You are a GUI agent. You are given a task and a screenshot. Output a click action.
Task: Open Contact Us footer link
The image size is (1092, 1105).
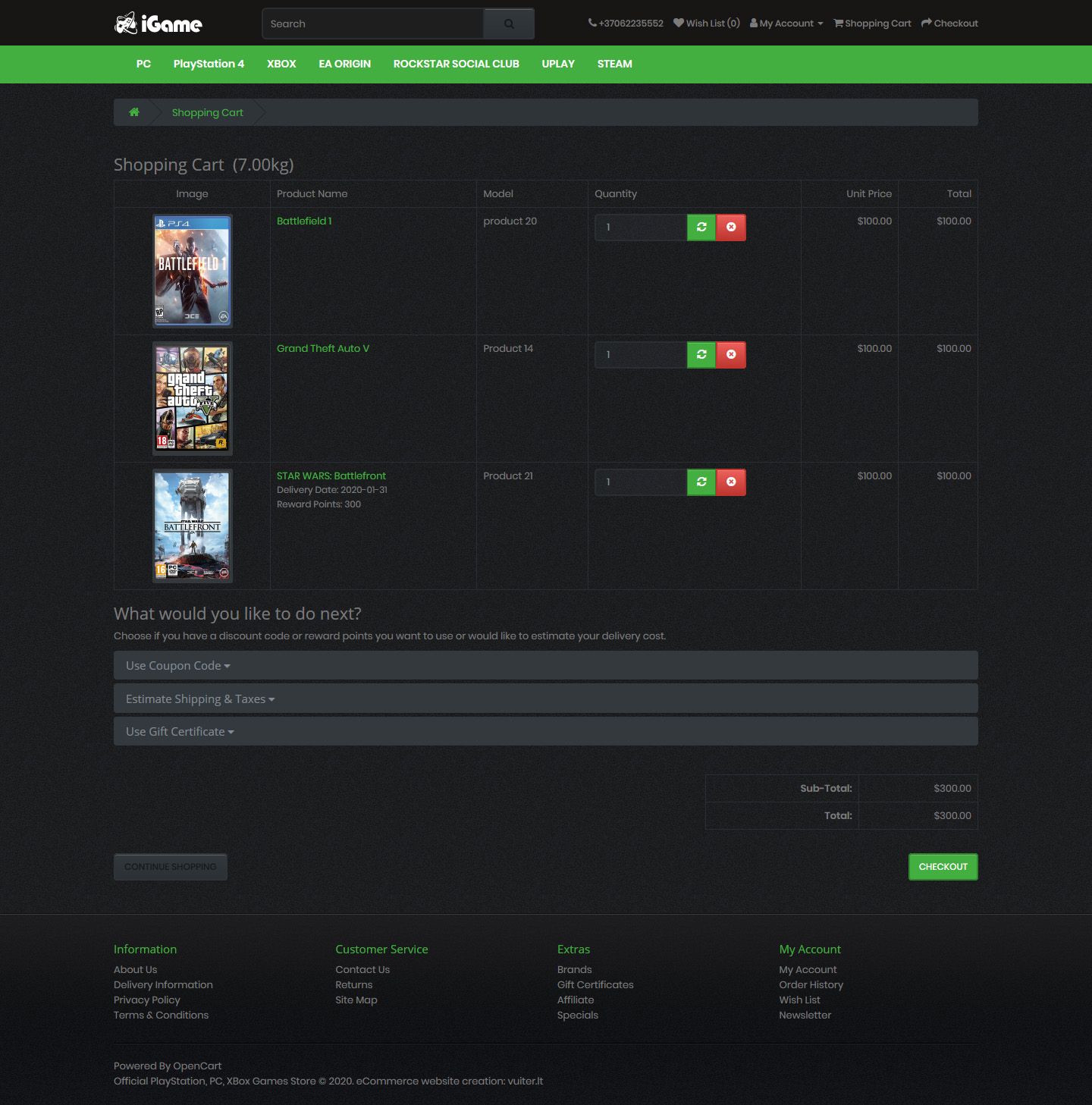(x=362, y=969)
